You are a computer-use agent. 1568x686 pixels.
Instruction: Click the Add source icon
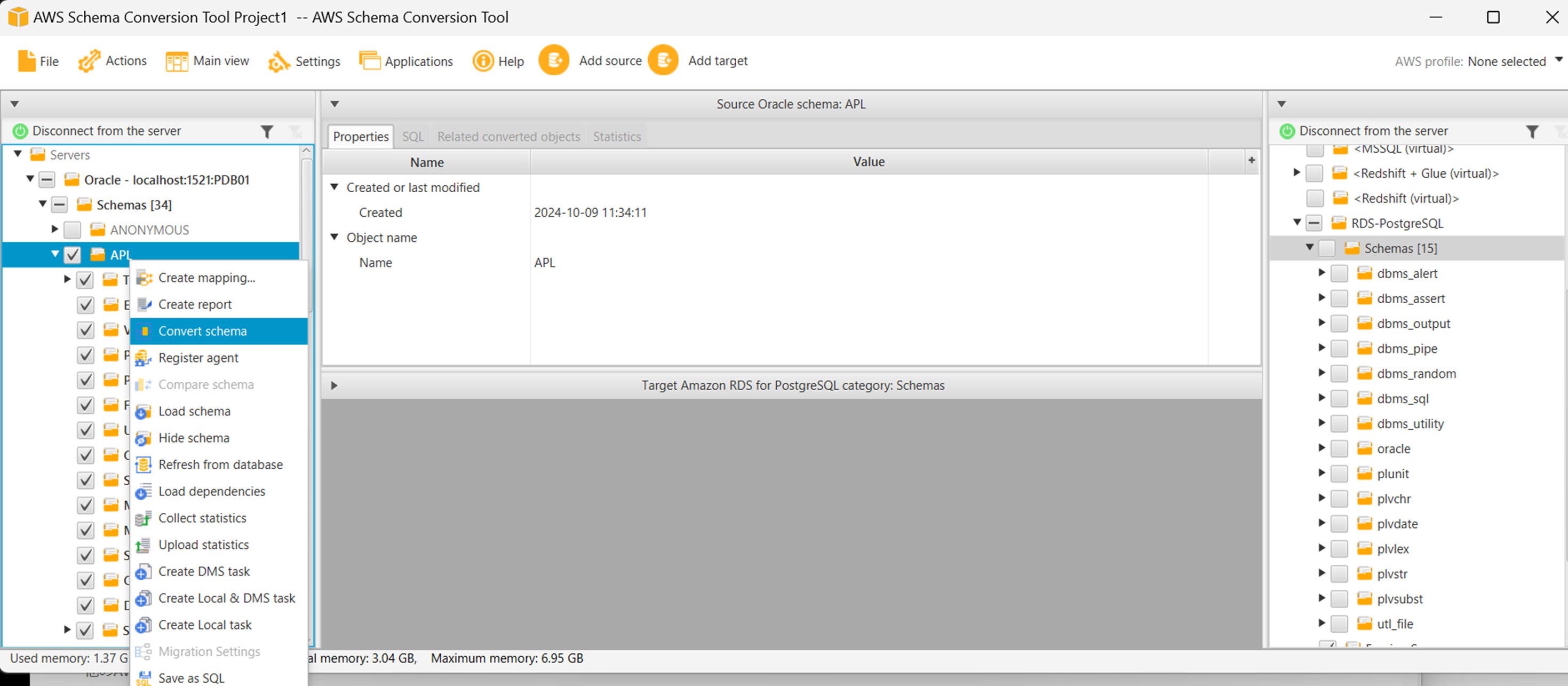(553, 60)
